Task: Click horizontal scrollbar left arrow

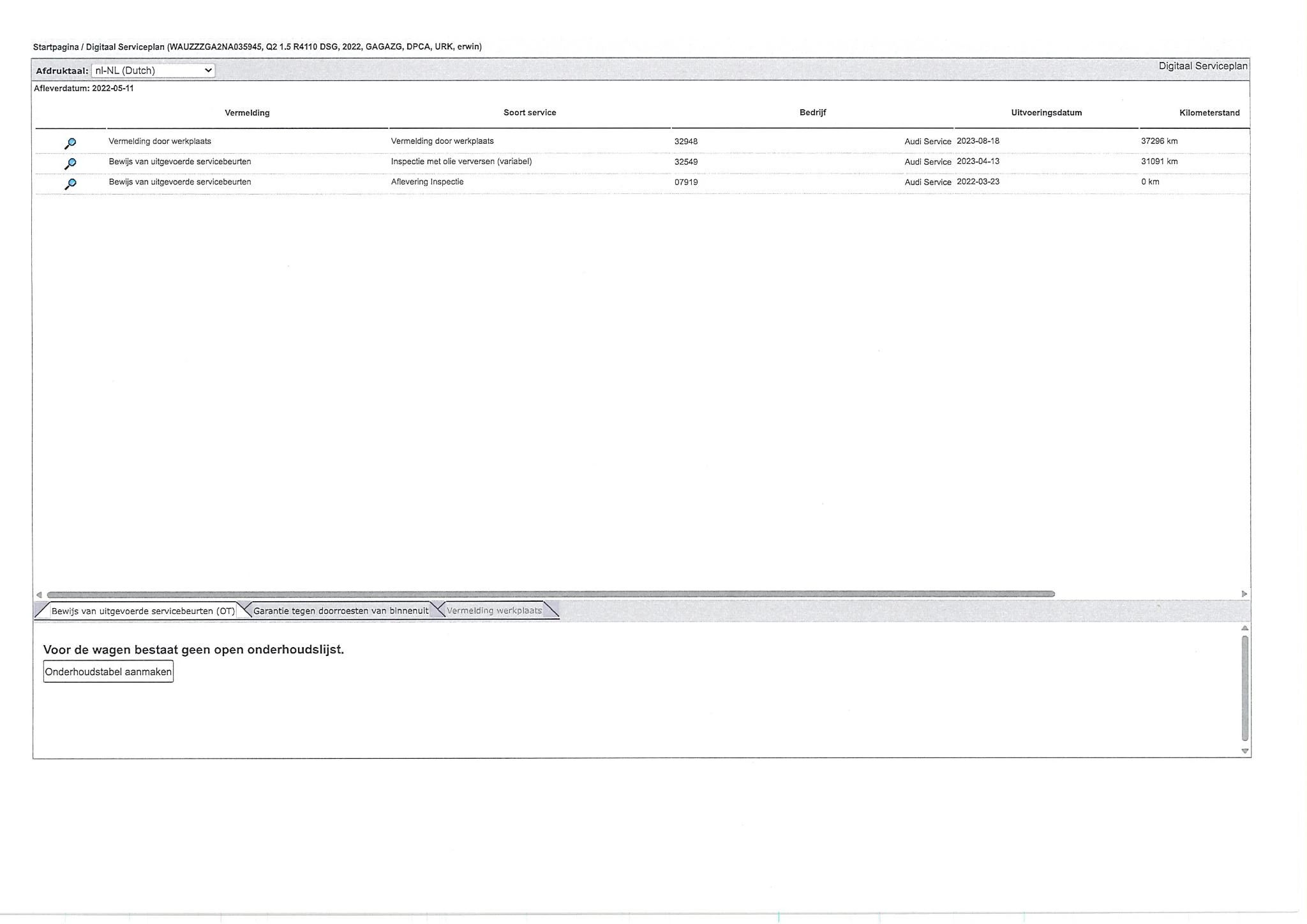Action: (39, 594)
